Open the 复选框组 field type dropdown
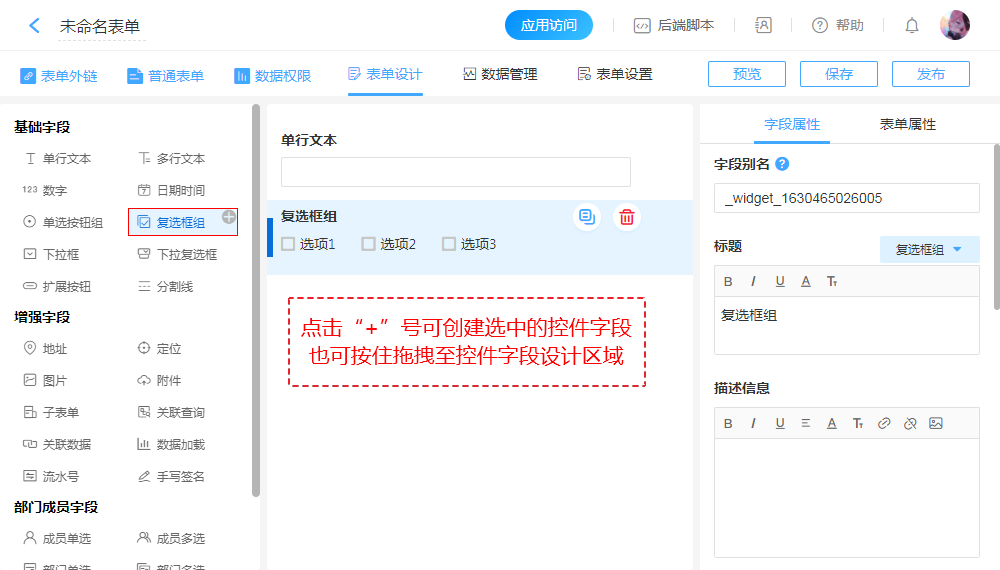This screenshot has height=570, width=1000. coord(929,250)
